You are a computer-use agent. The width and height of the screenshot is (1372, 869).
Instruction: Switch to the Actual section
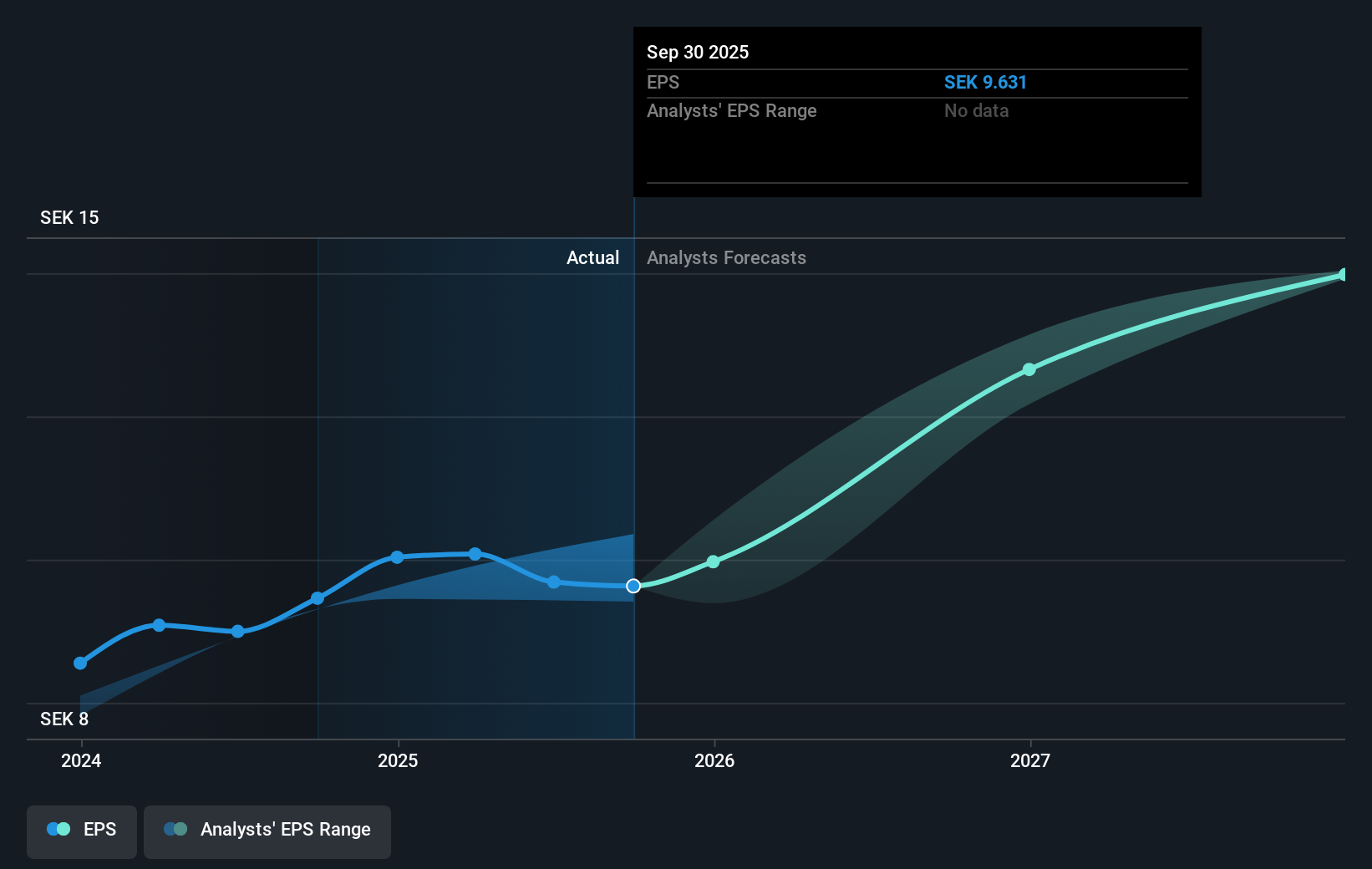coord(592,257)
